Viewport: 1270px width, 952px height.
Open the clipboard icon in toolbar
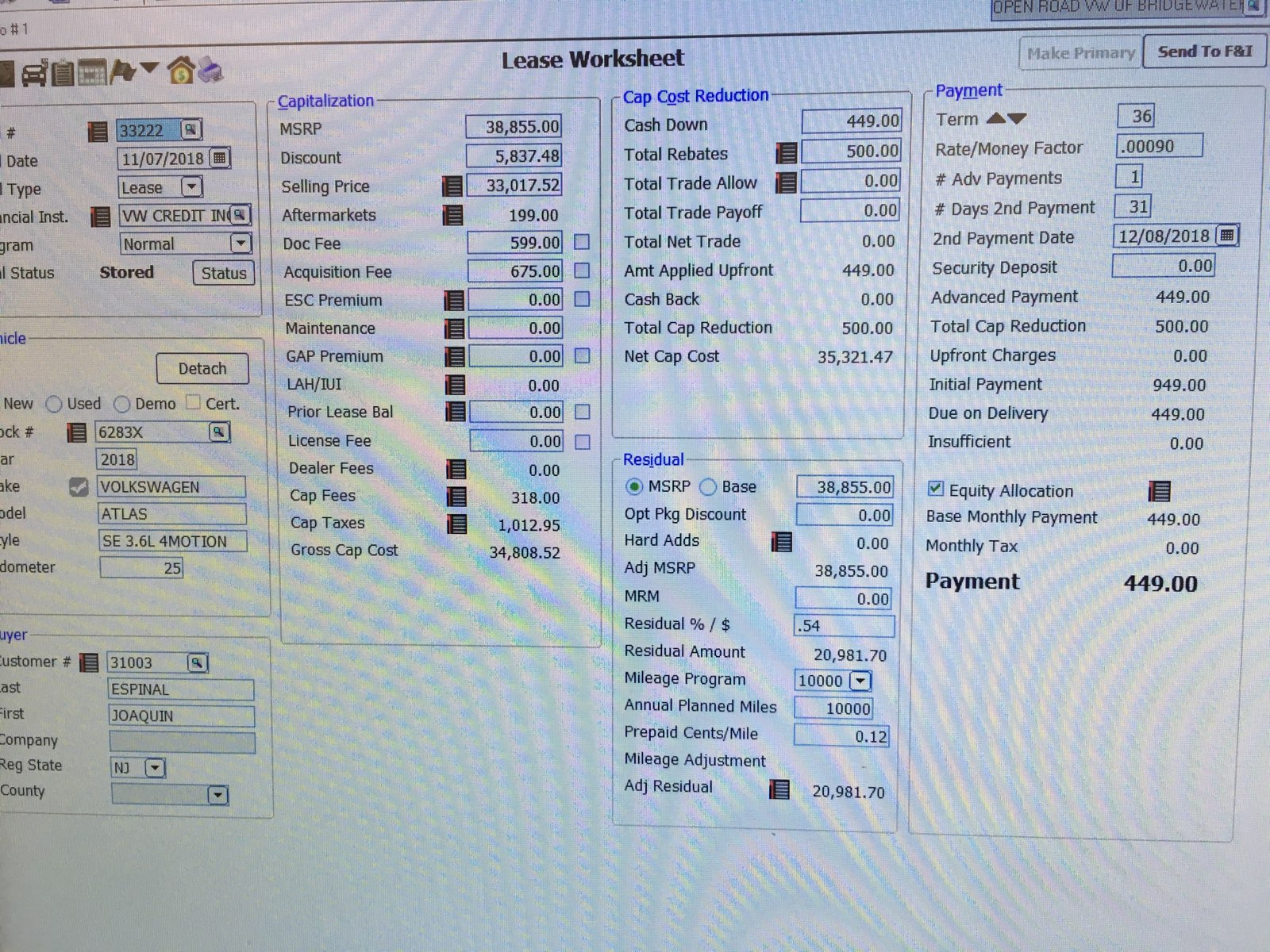[63, 74]
